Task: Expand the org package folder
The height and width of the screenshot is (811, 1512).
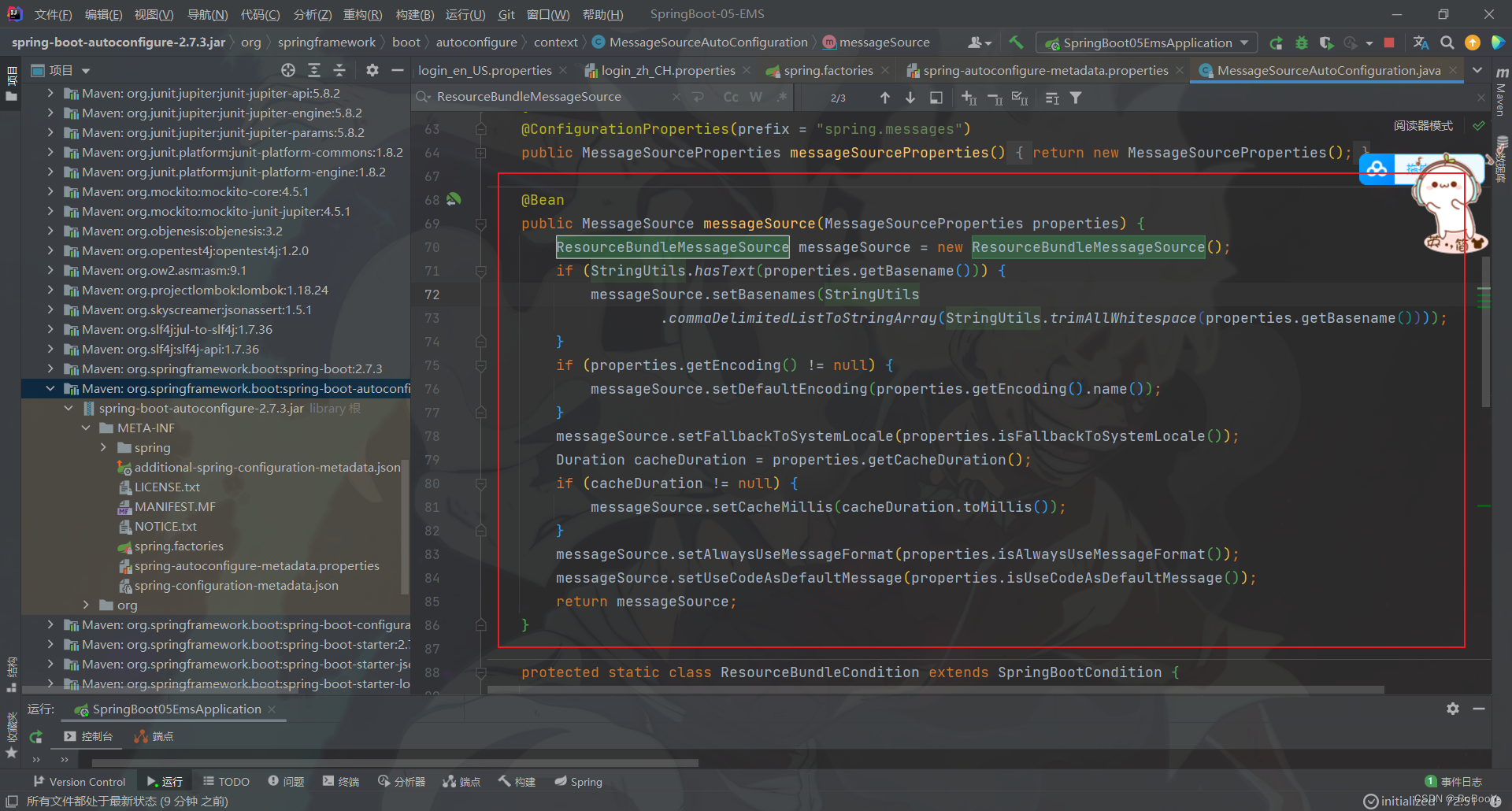Action: (86, 605)
